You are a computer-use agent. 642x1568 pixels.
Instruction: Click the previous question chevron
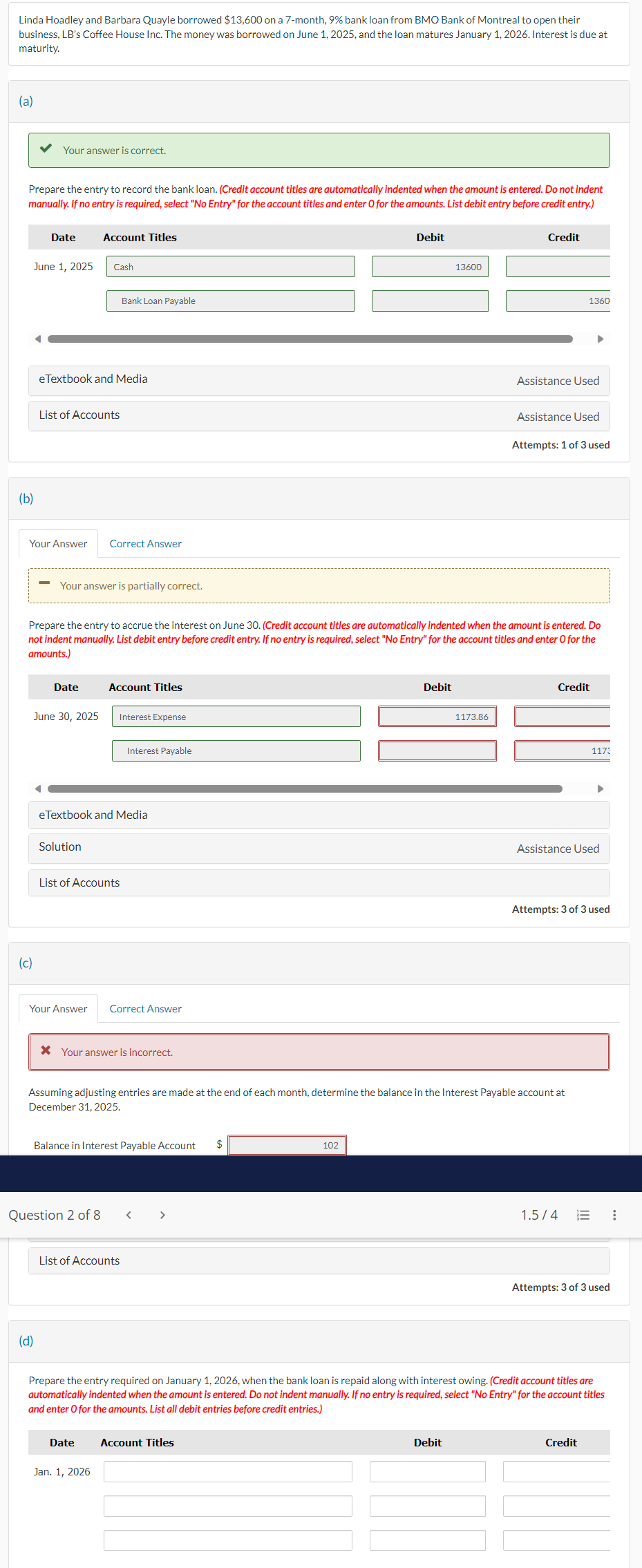coord(128,1215)
